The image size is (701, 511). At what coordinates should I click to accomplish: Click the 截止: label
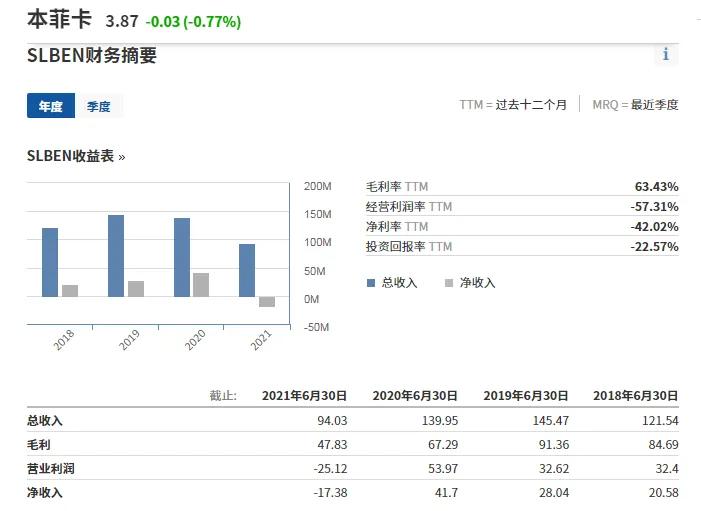coord(223,396)
